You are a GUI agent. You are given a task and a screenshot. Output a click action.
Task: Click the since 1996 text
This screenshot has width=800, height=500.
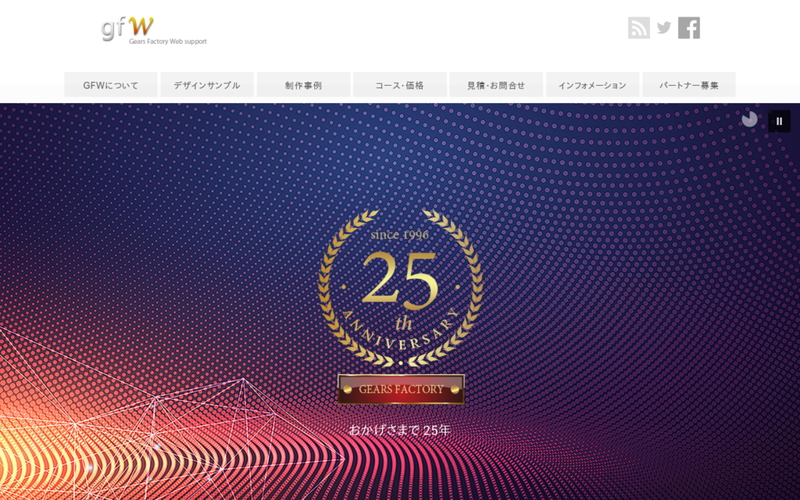pos(399,235)
